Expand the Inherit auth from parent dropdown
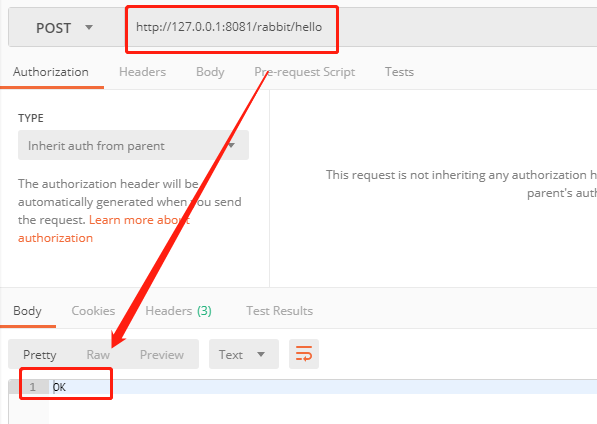 point(133,145)
